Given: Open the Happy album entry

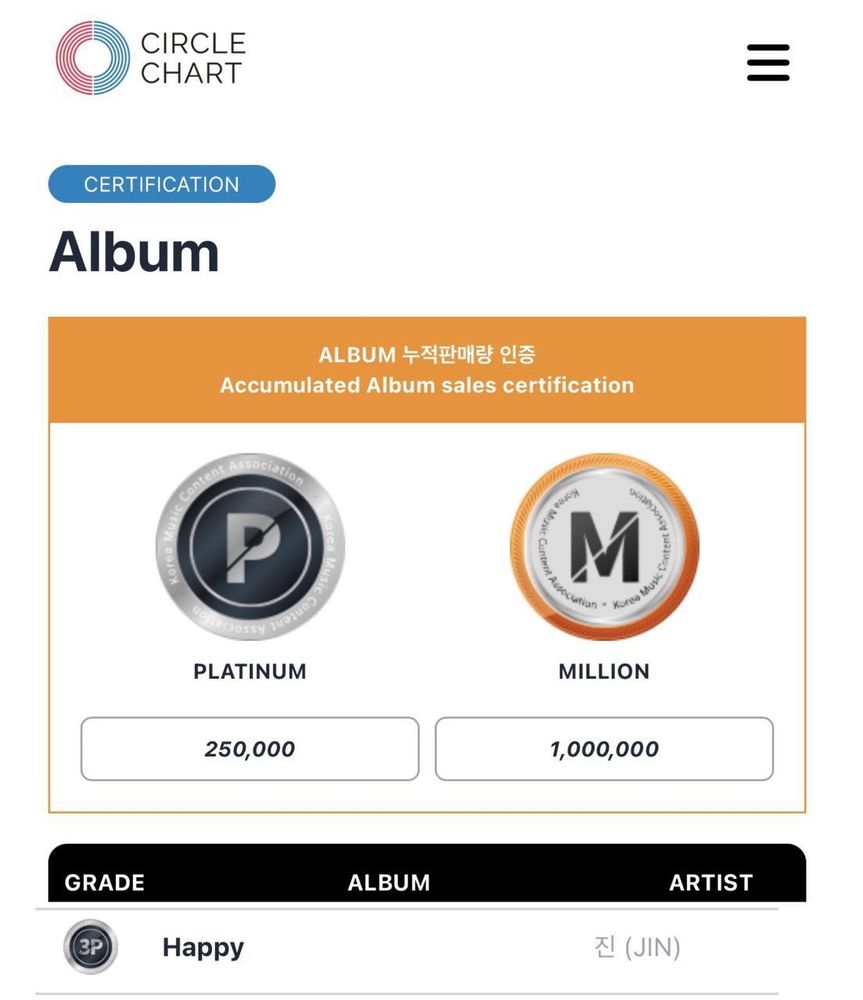Looking at the screenshot, I should pyautogui.click(x=203, y=948).
